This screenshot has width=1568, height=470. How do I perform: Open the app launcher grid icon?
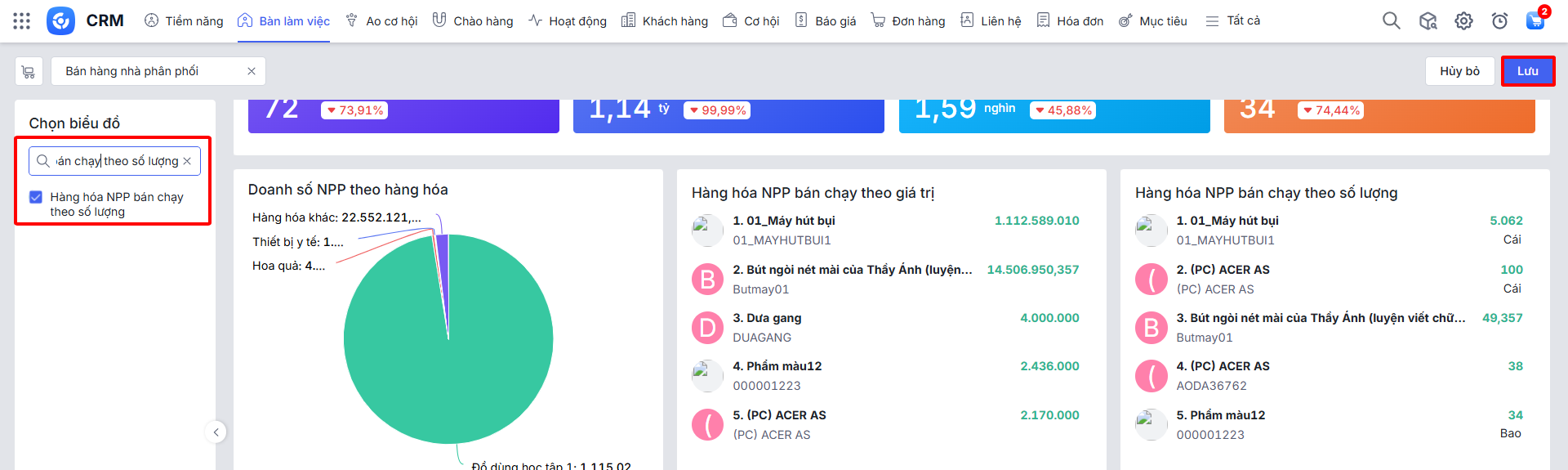(x=22, y=20)
